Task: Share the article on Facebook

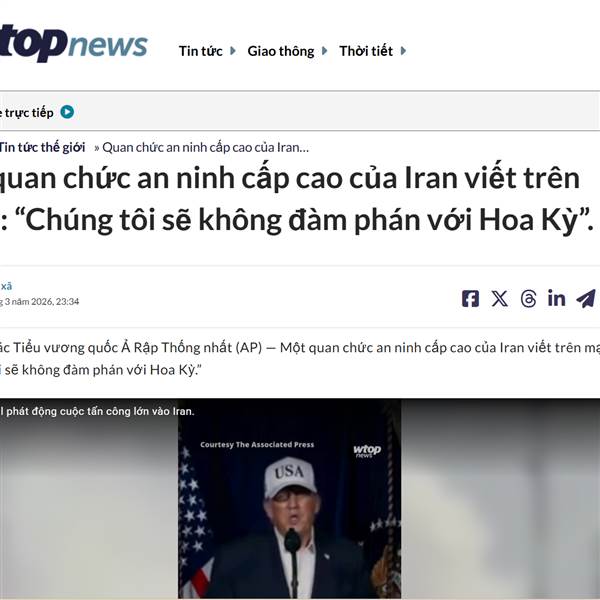Action: [x=470, y=298]
